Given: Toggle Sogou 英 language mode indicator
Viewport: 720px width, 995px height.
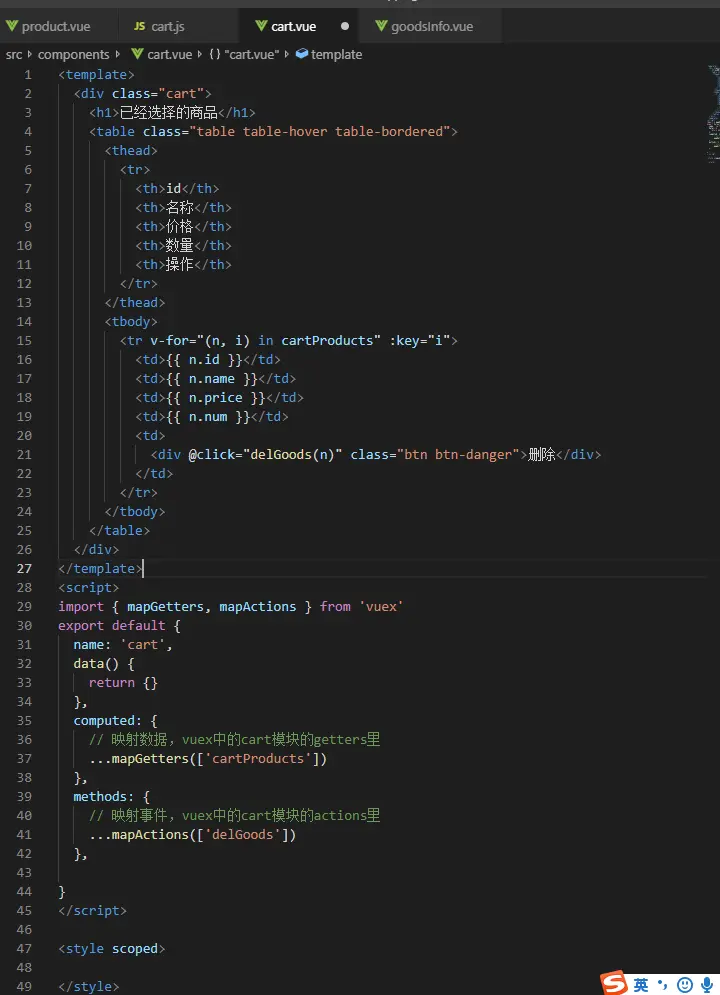Looking at the screenshot, I should [641, 985].
